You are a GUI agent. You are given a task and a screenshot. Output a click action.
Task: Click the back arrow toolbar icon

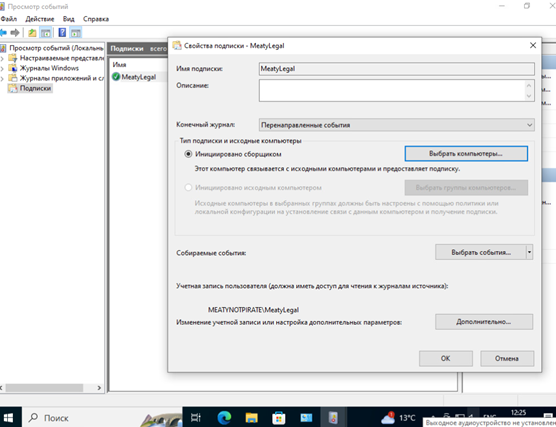point(3,33)
